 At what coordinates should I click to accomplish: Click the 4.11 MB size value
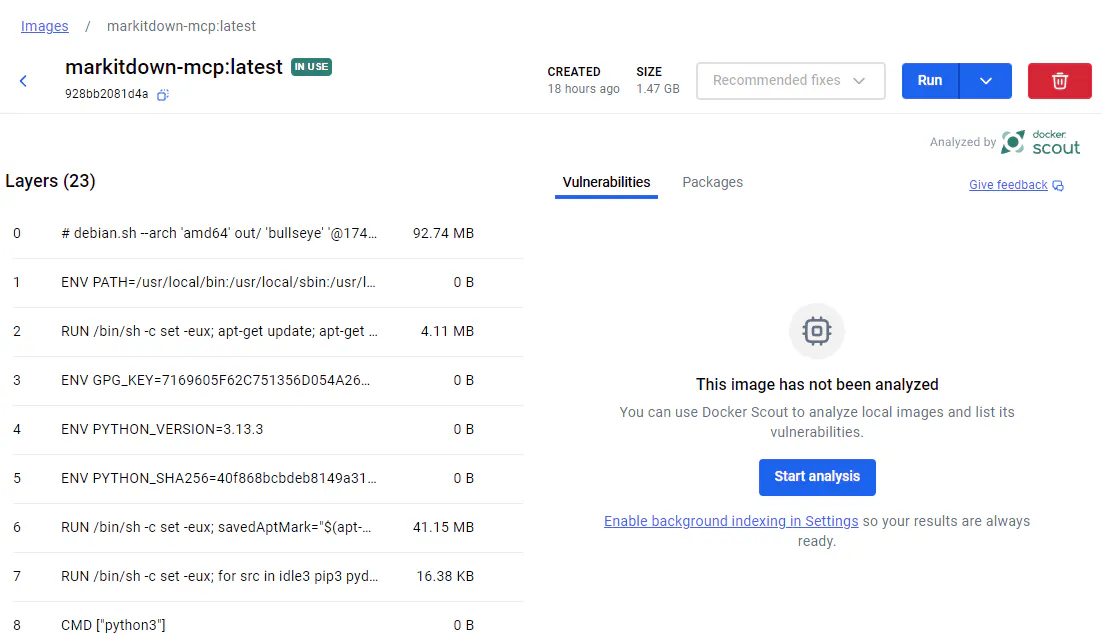[x=447, y=332]
